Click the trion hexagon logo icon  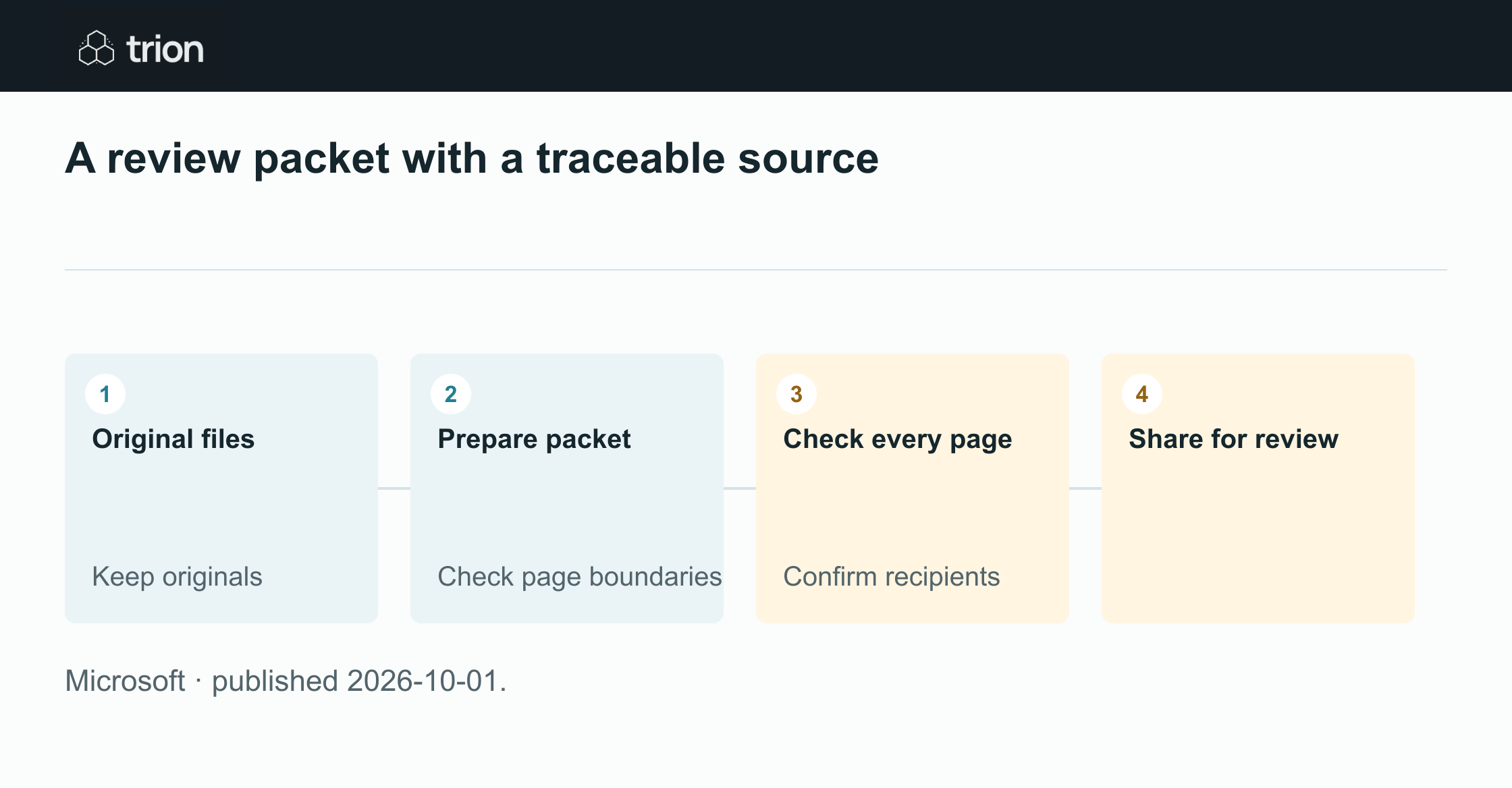click(97, 48)
